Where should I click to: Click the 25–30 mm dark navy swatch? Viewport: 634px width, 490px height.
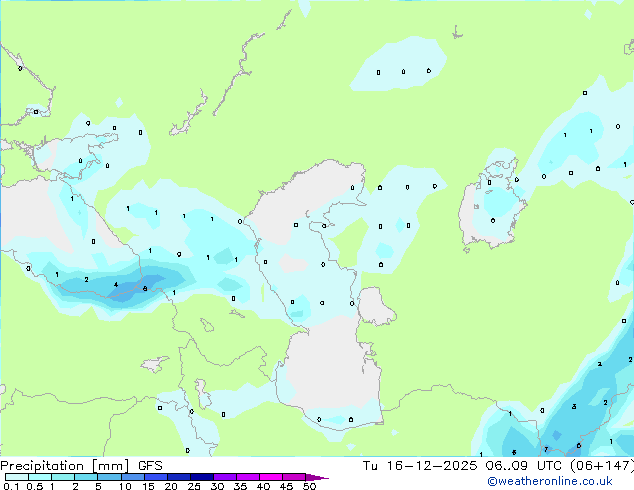click(x=202, y=477)
